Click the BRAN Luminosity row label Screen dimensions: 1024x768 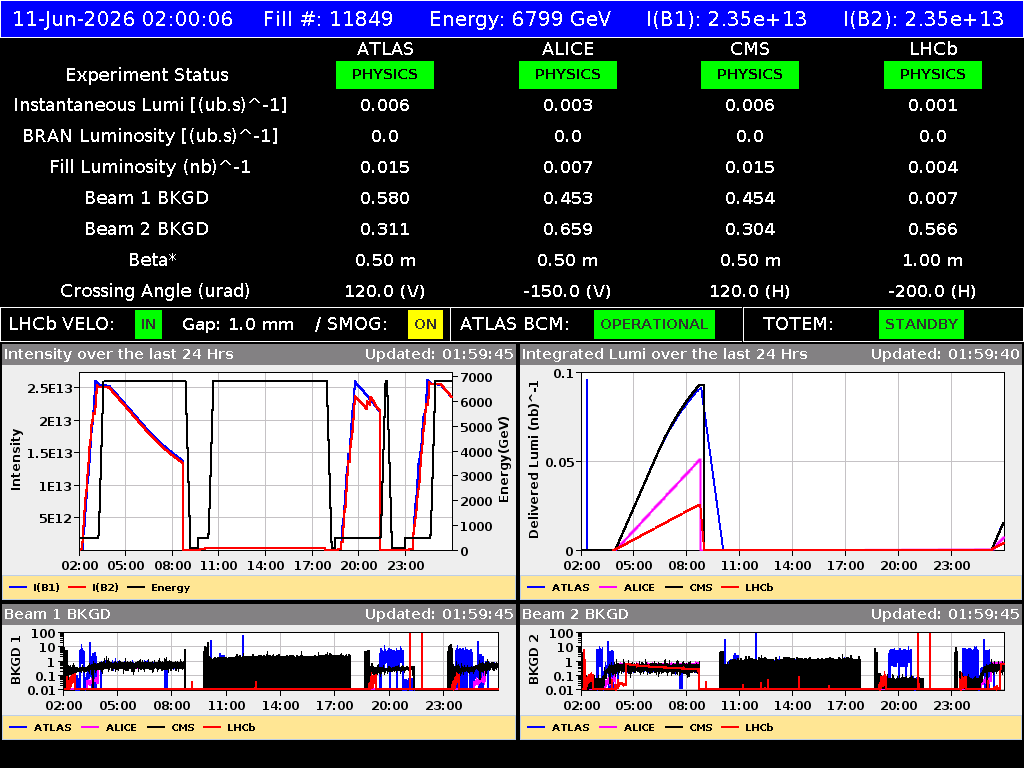pos(150,136)
